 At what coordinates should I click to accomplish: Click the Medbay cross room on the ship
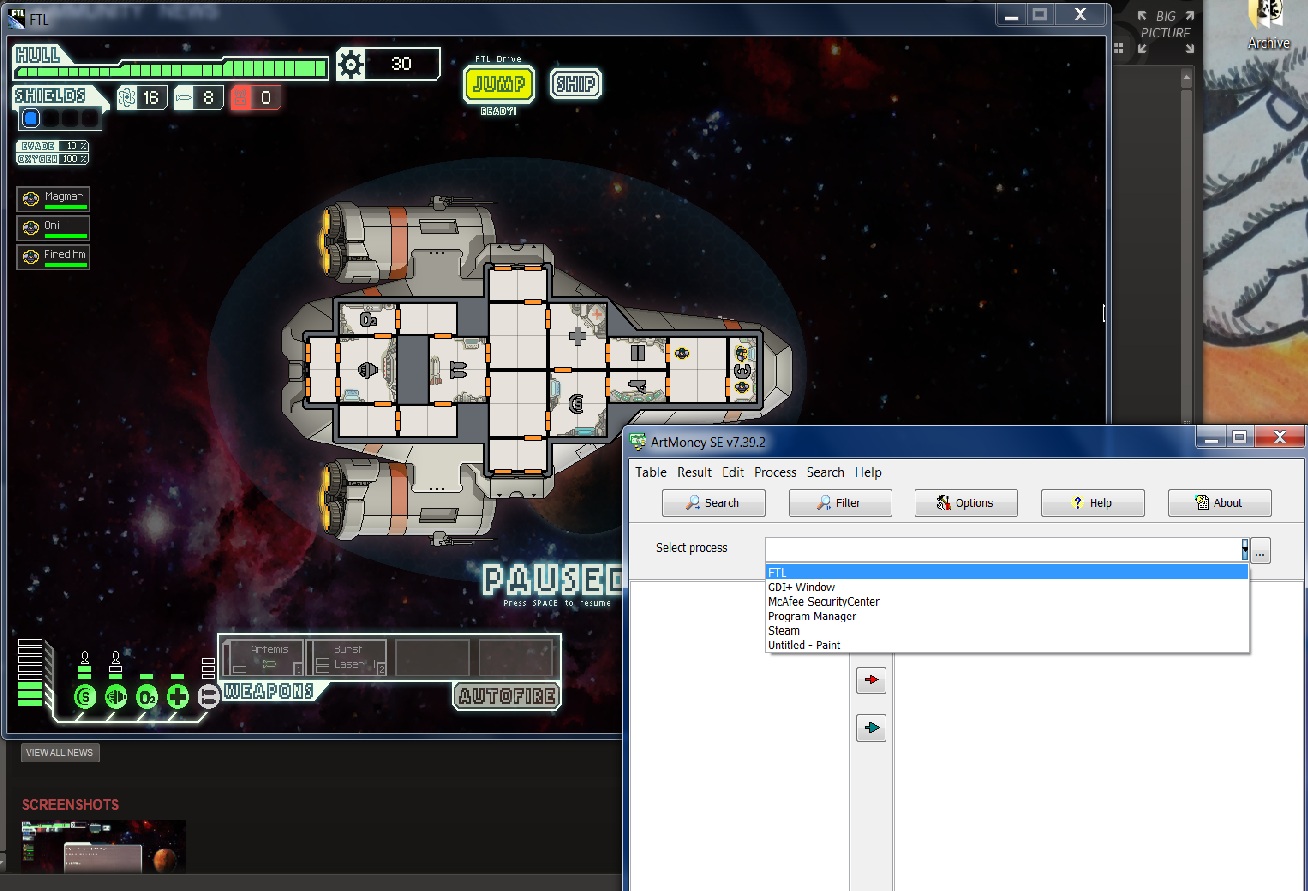pyautogui.click(x=577, y=336)
